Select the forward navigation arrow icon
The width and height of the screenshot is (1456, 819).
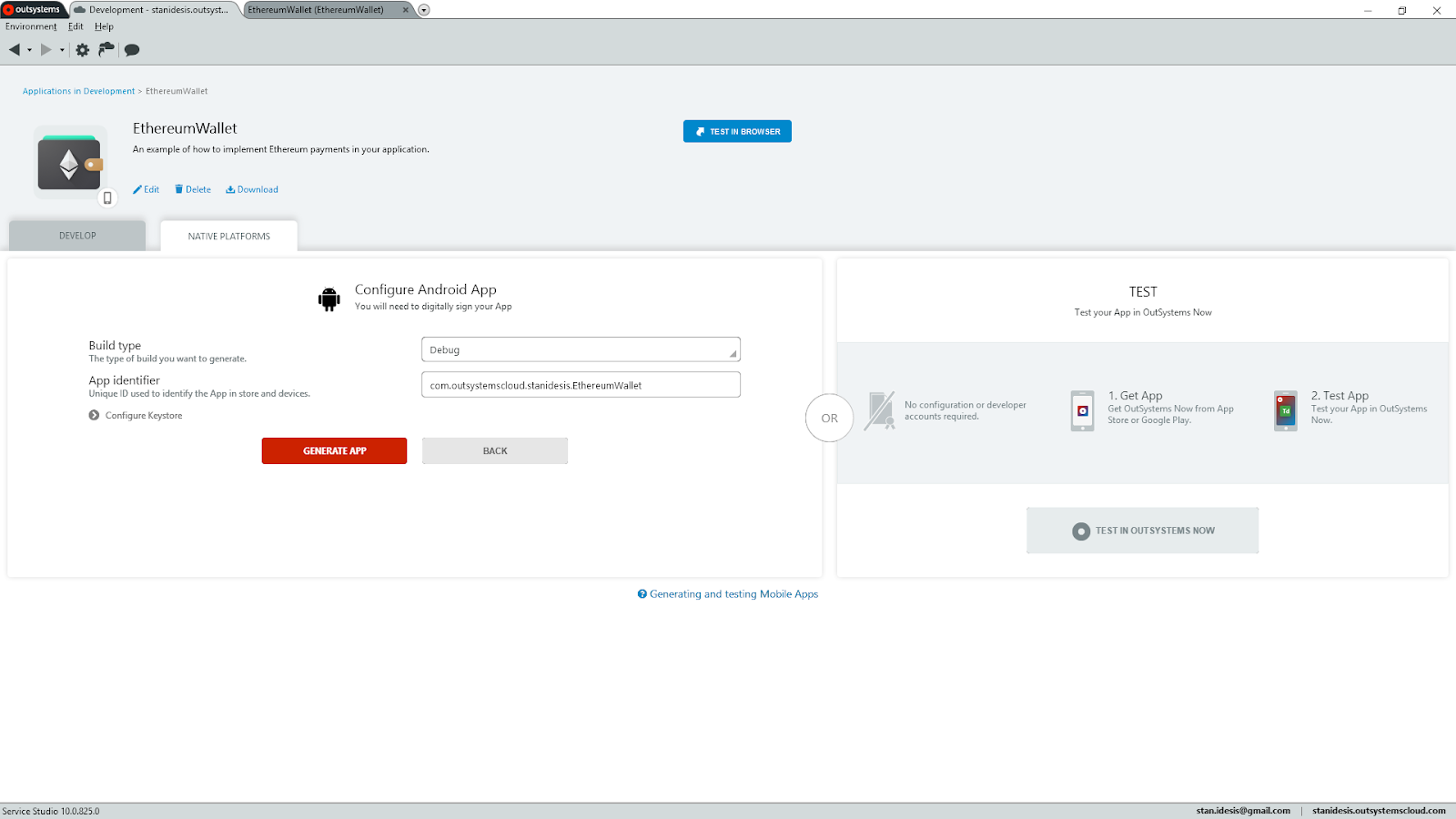[x=47, y=49]
